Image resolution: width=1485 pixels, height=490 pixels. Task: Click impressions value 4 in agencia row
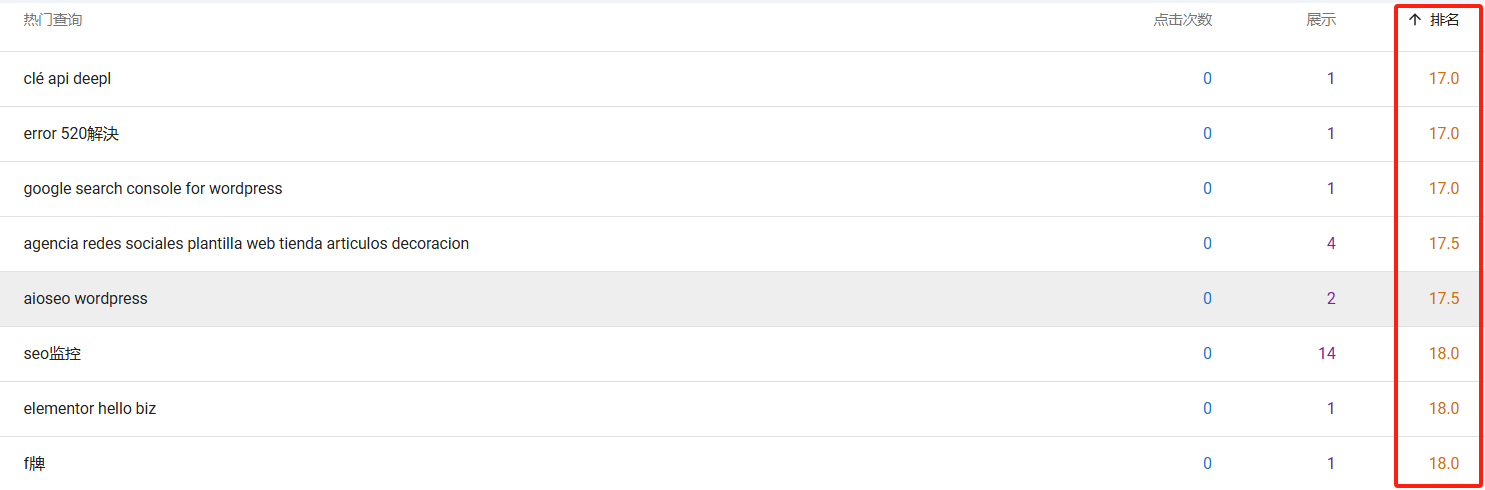pos(1330,244)
